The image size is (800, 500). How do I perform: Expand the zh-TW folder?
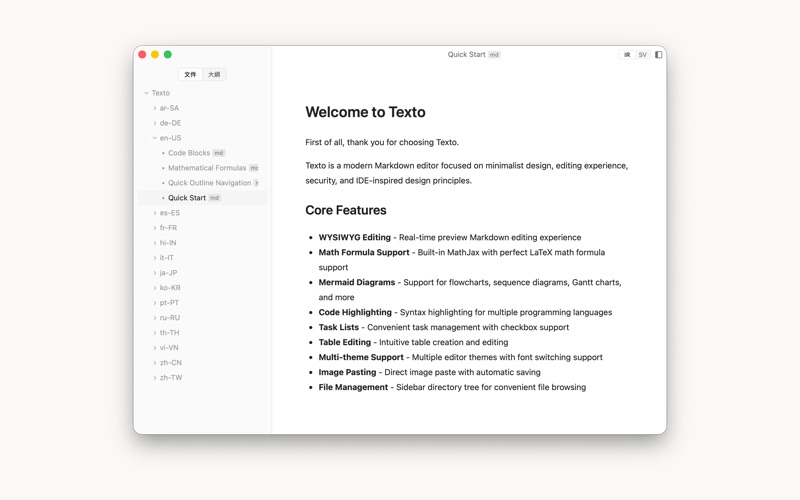tap(155, 378)
